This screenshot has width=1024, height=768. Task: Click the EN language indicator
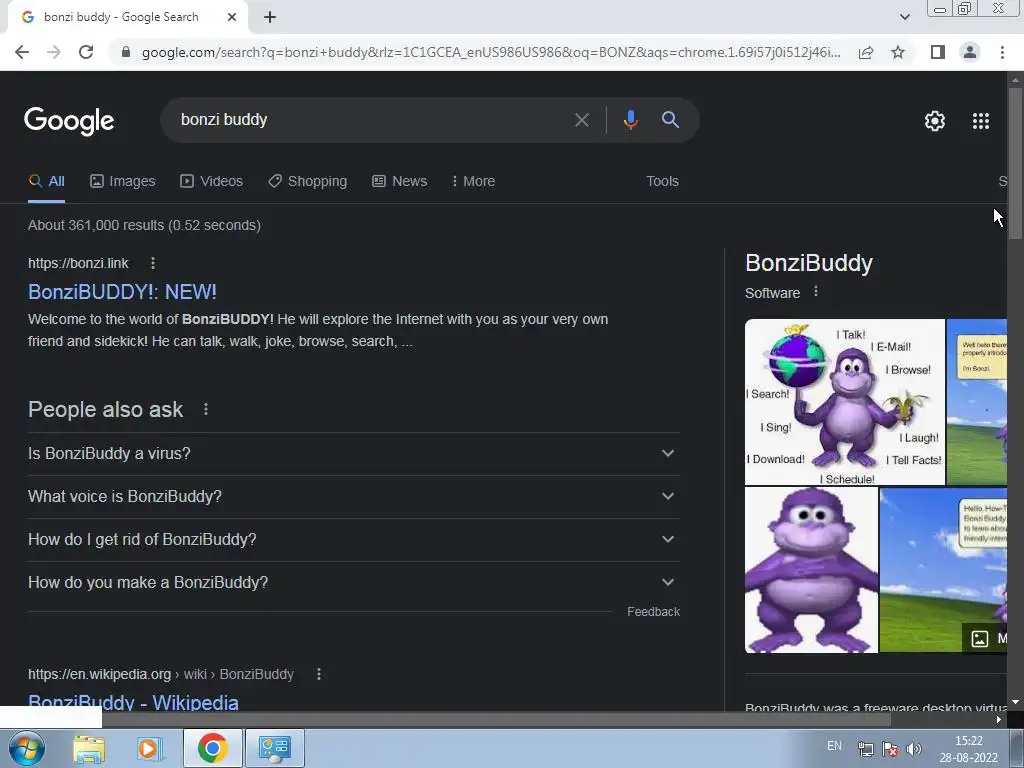coord(834,746)
